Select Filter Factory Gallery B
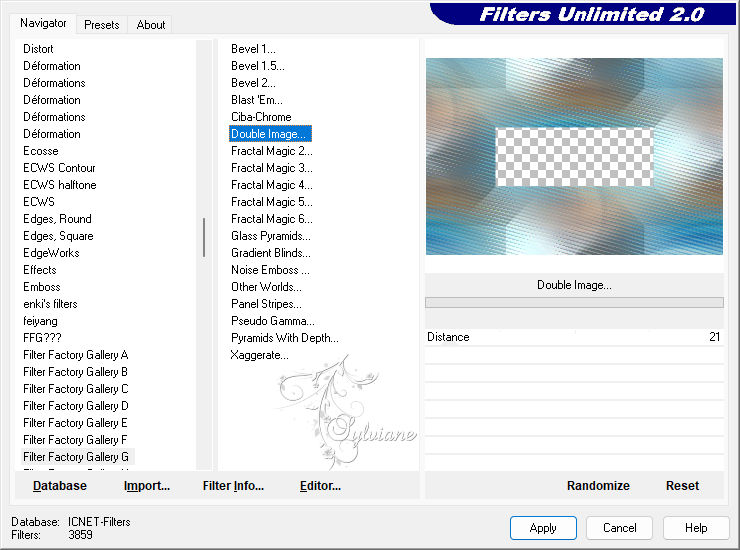 [x=75, y=372]
